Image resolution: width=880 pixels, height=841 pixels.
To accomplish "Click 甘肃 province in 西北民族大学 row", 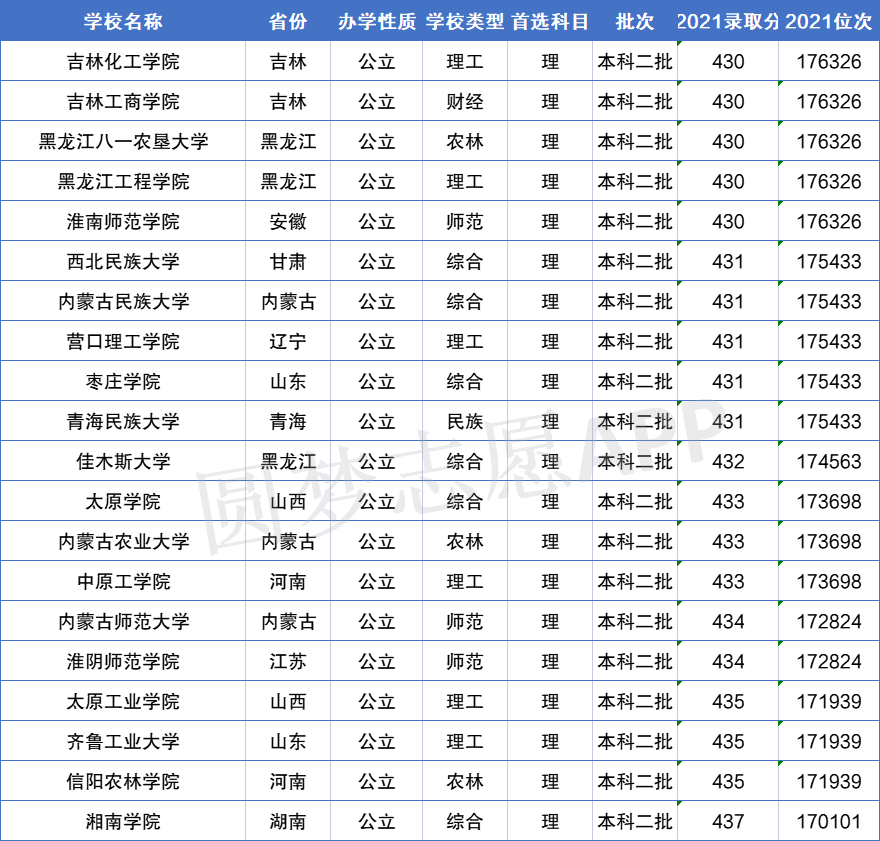I will (288, 261).
